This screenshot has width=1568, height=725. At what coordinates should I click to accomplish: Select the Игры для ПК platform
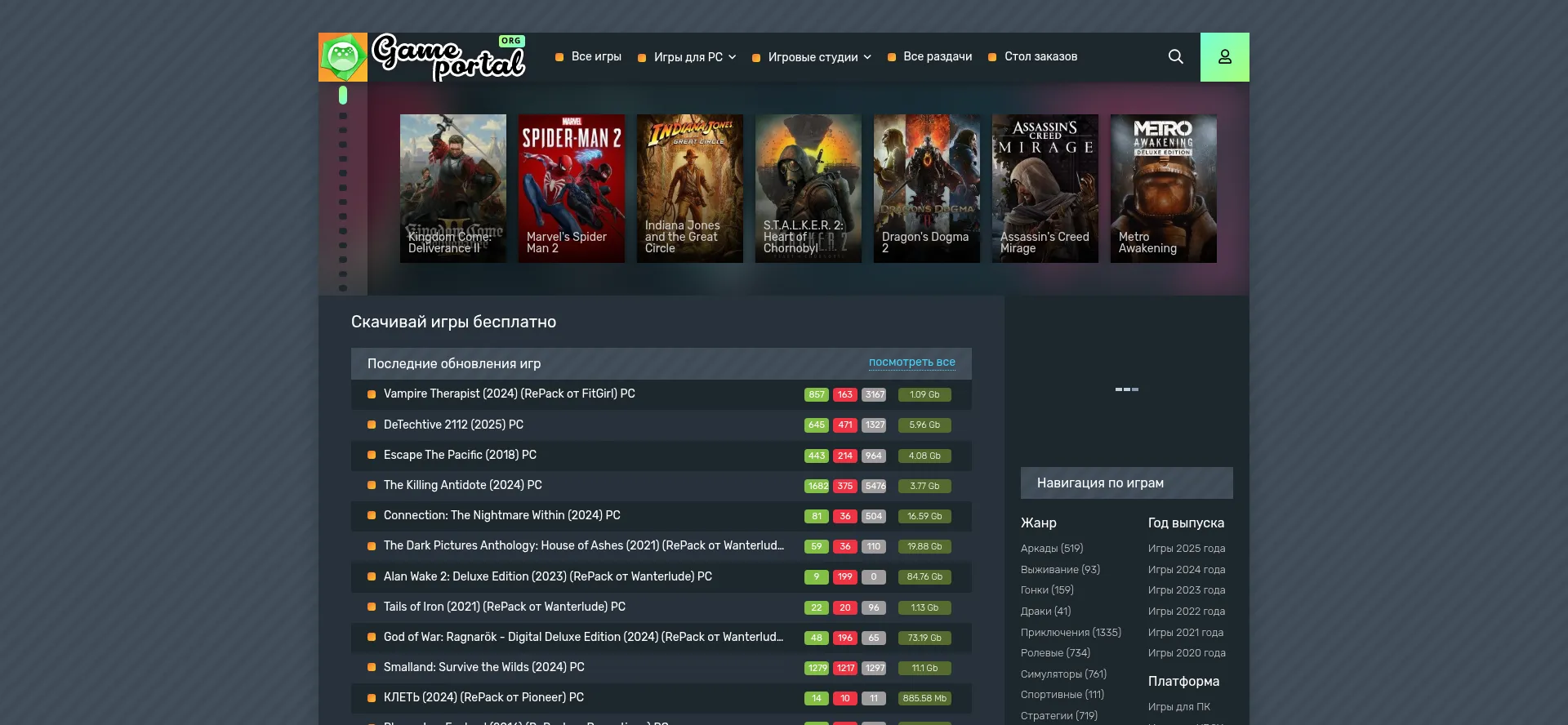tap(1179, 706)
